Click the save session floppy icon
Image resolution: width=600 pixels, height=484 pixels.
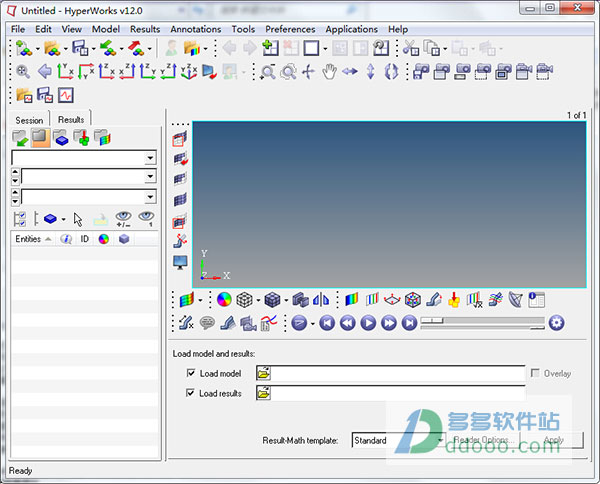(80, 48)
